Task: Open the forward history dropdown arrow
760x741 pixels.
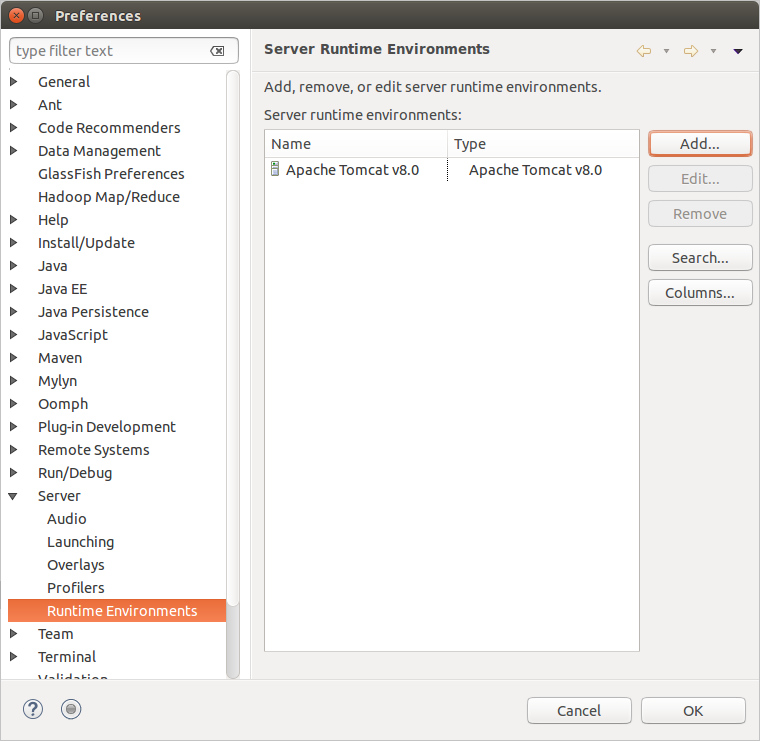Action: click(x=713, y=51)
